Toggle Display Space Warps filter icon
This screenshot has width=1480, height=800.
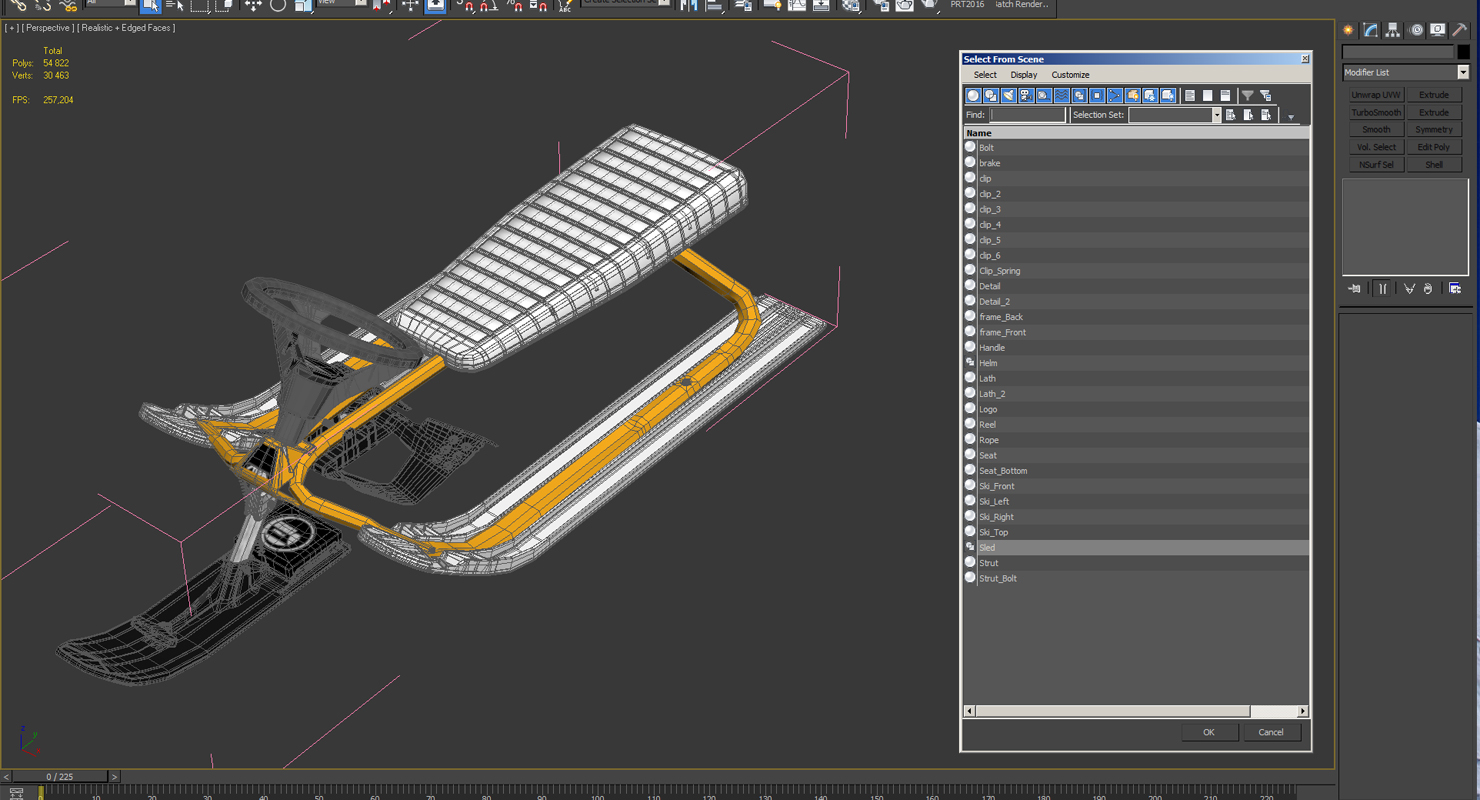click(1062, 96)
